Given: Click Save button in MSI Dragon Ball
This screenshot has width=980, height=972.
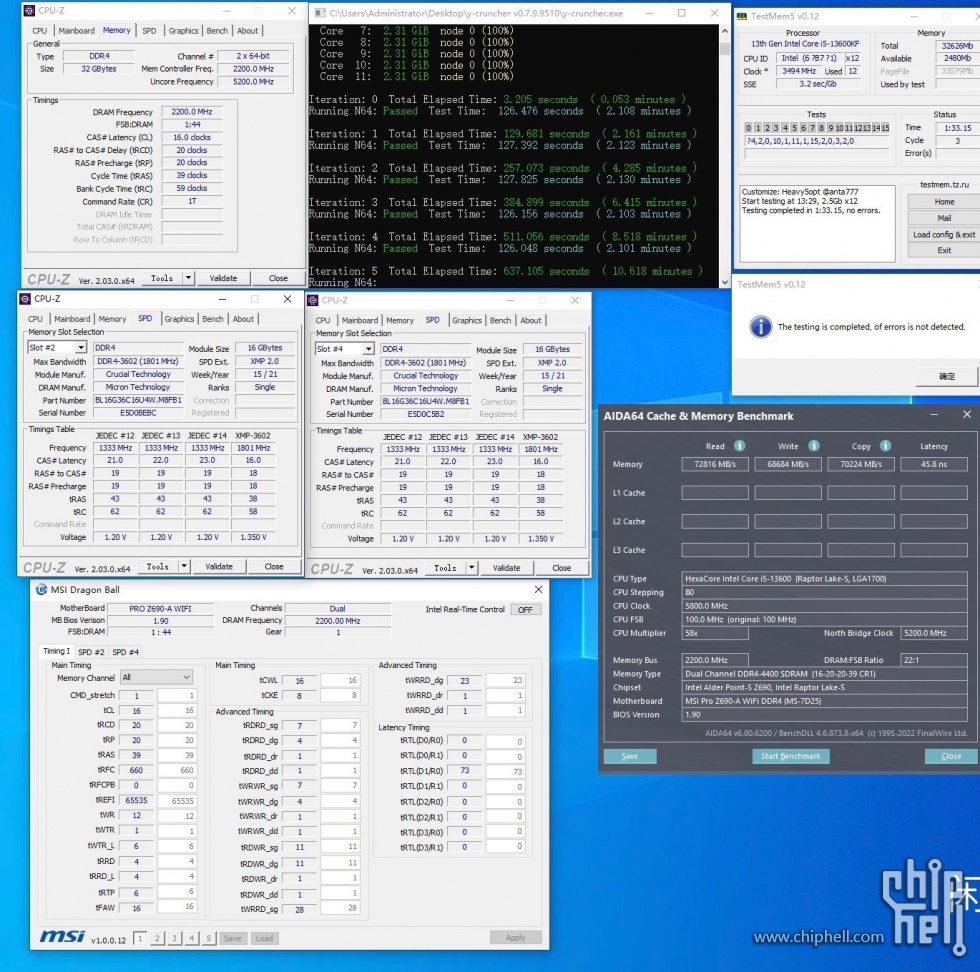Looking at the screenshot, I should pyautogui.click(x=232, y=938).
